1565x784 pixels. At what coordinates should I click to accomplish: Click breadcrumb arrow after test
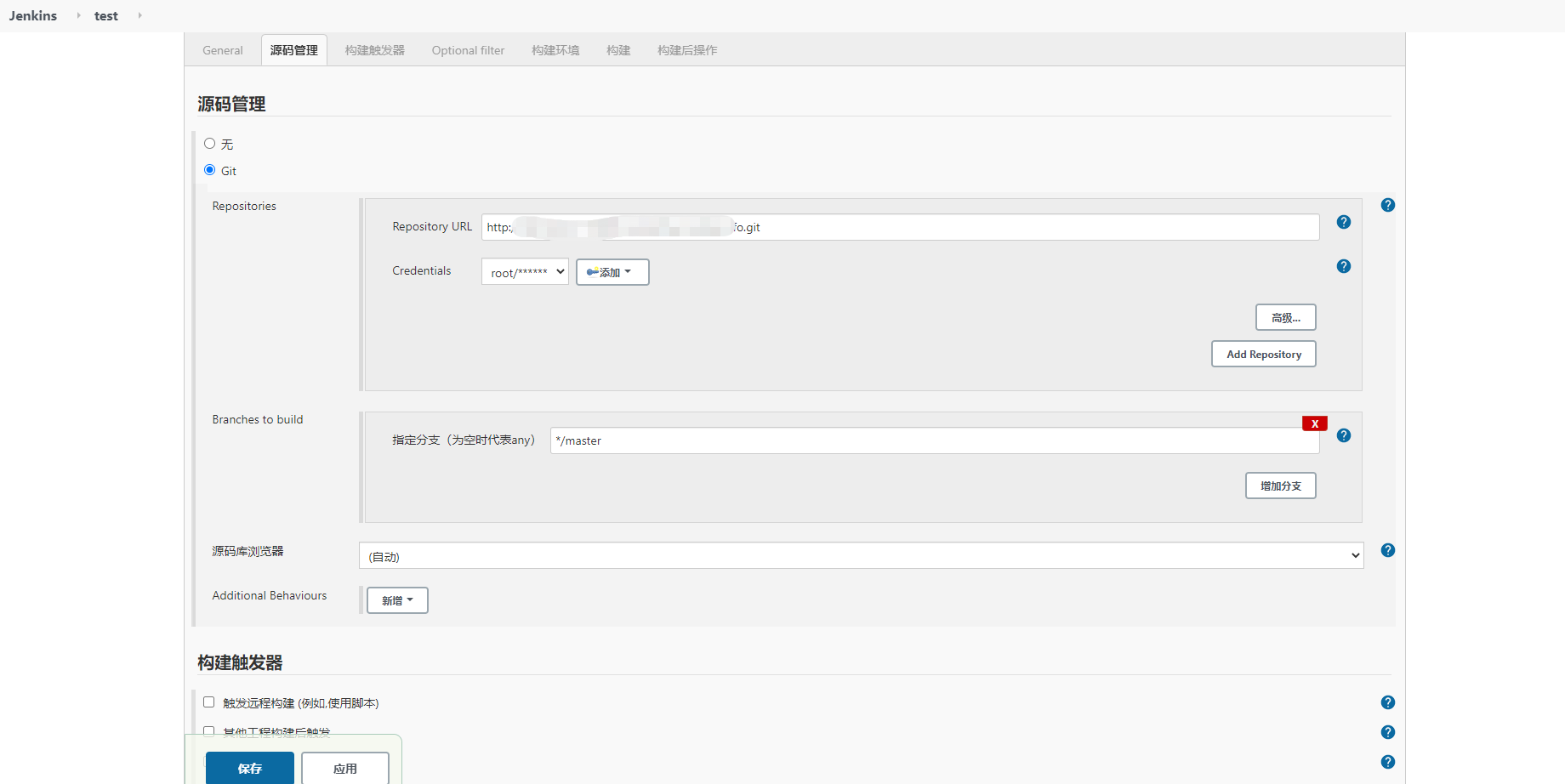[139, 15]
